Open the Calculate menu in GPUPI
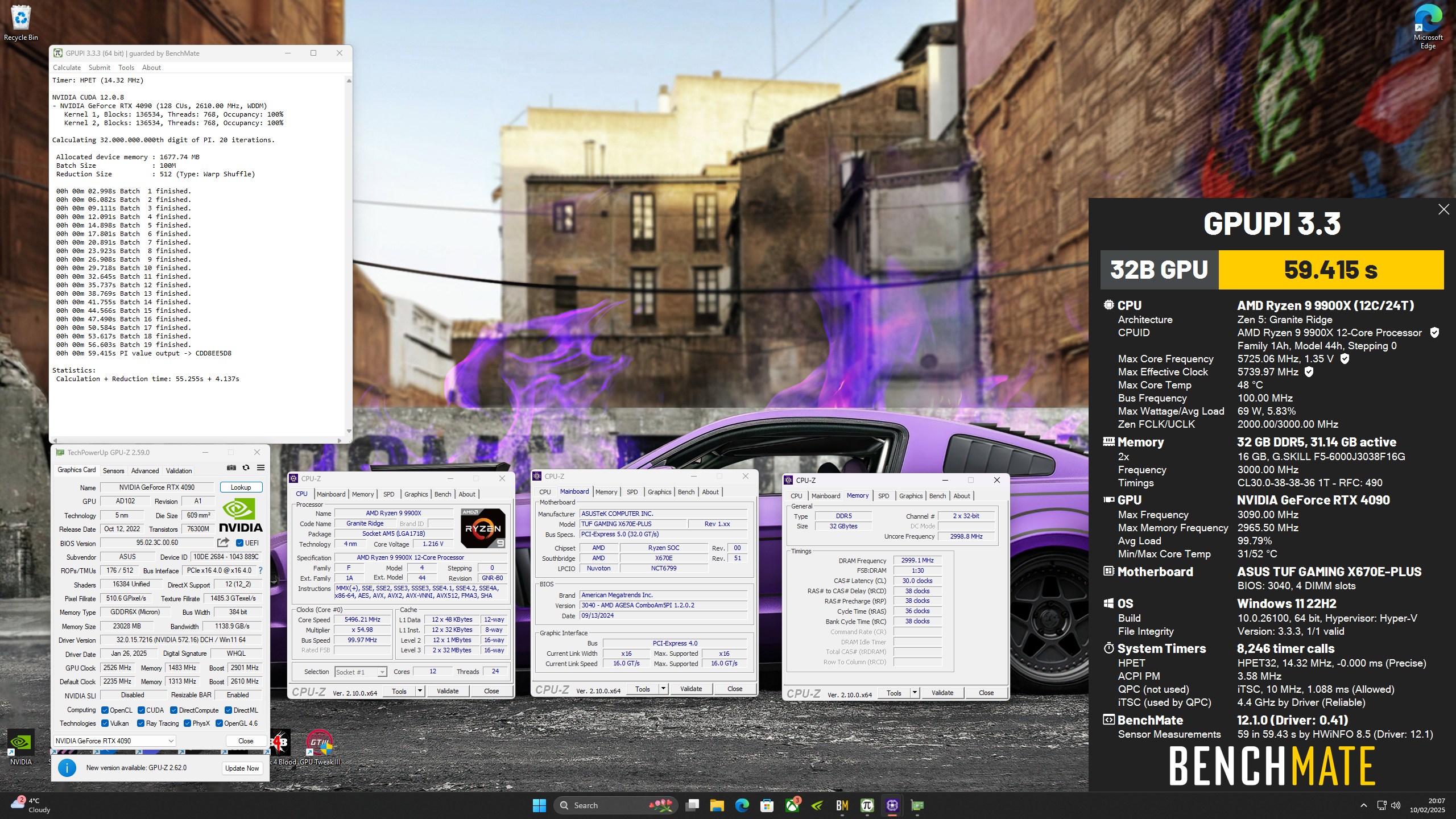 pos(67,67)
